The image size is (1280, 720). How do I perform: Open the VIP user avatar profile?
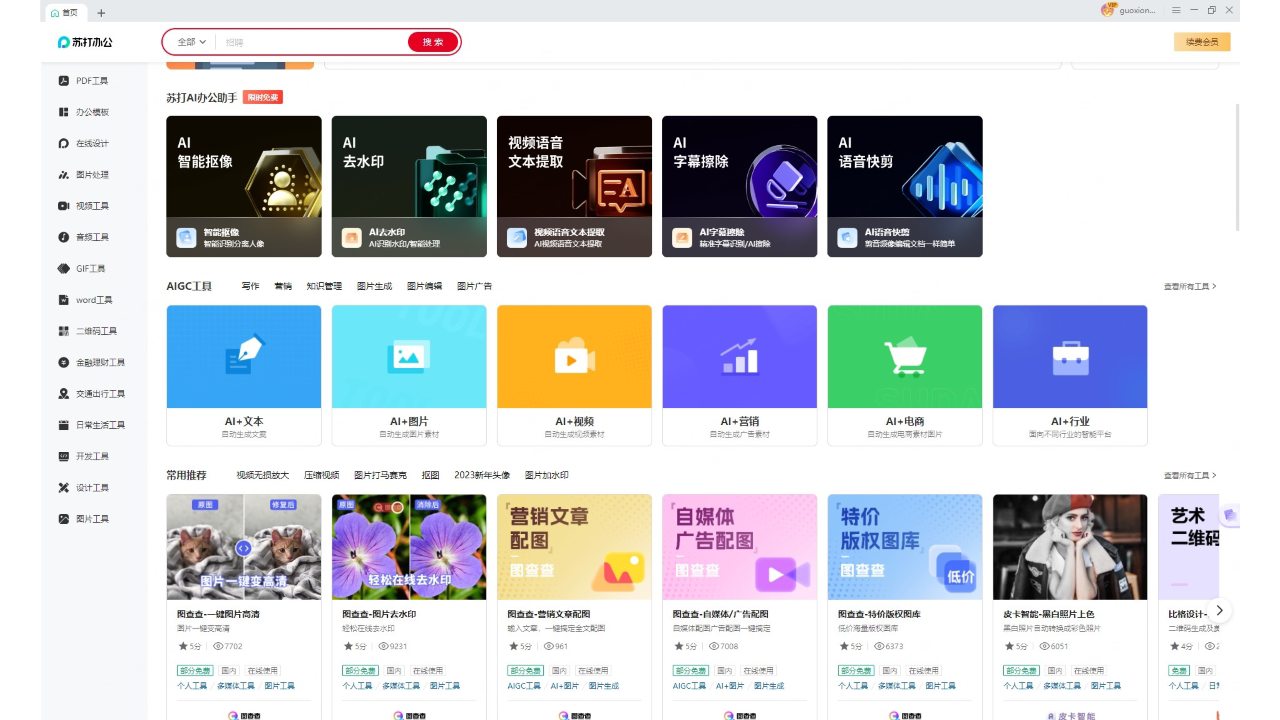(x=1108, y=10)
